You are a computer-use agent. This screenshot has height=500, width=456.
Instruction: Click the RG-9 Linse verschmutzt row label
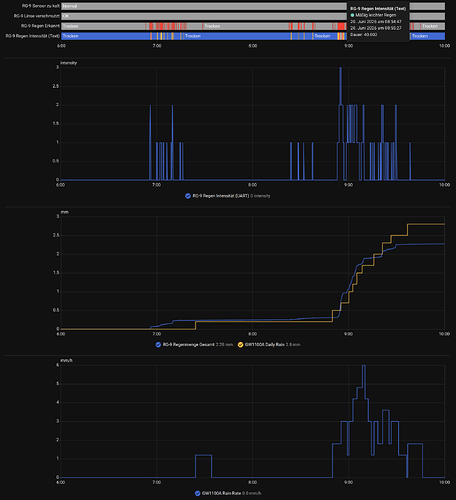(x=37, y=16)
